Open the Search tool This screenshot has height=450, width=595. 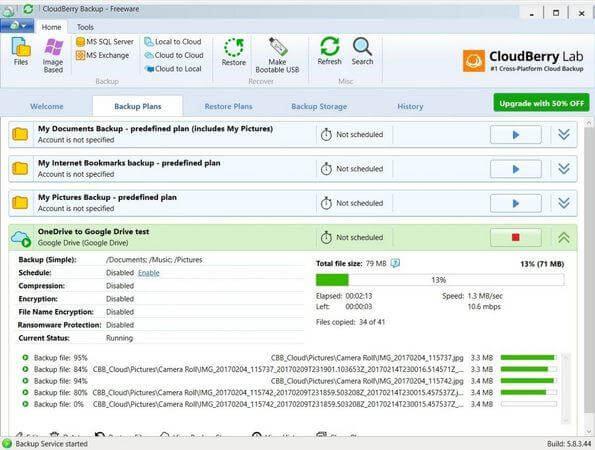point(362,51)
